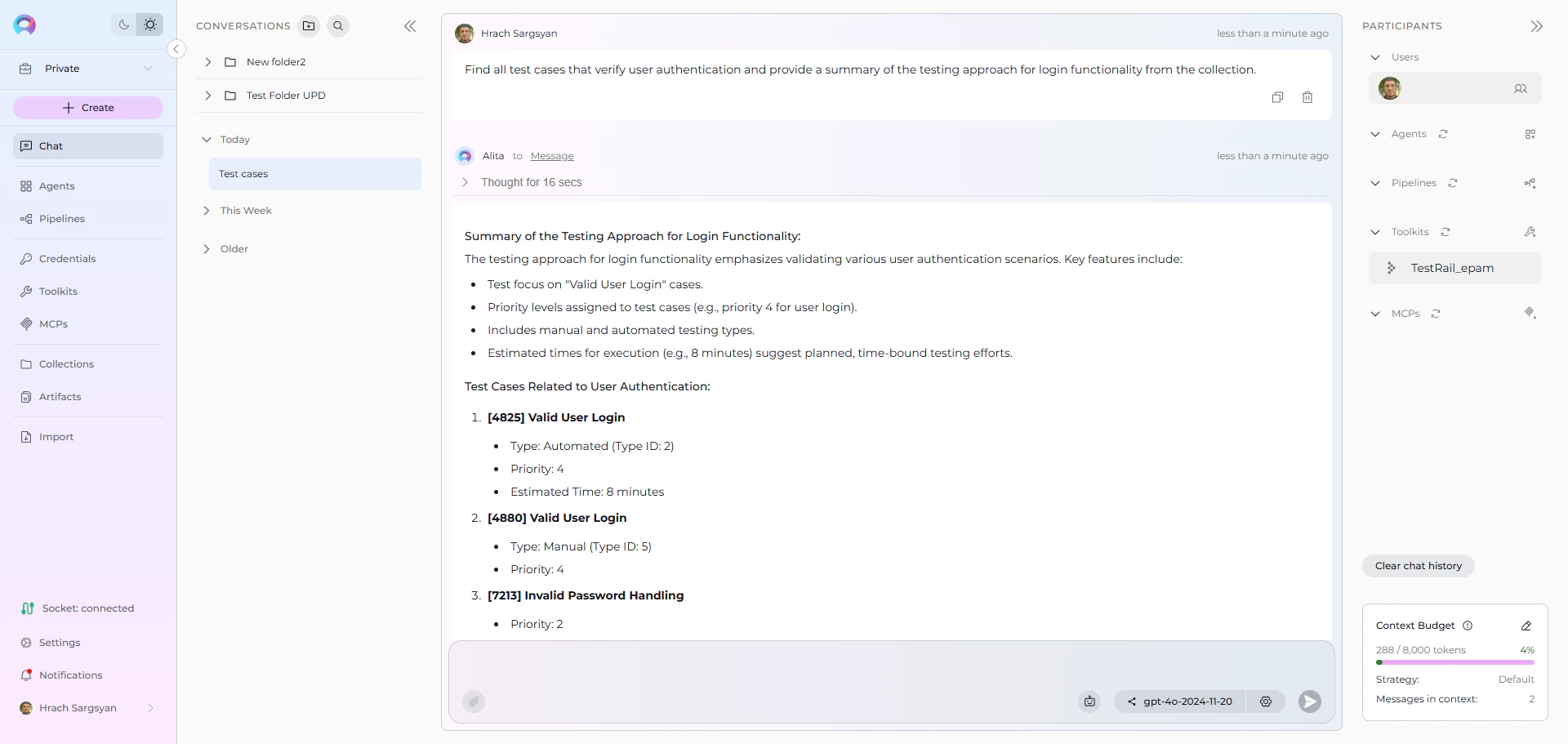Refresh the Pipelines list
Viewport: 1568px width, 744px height.
pos(1452,183)
